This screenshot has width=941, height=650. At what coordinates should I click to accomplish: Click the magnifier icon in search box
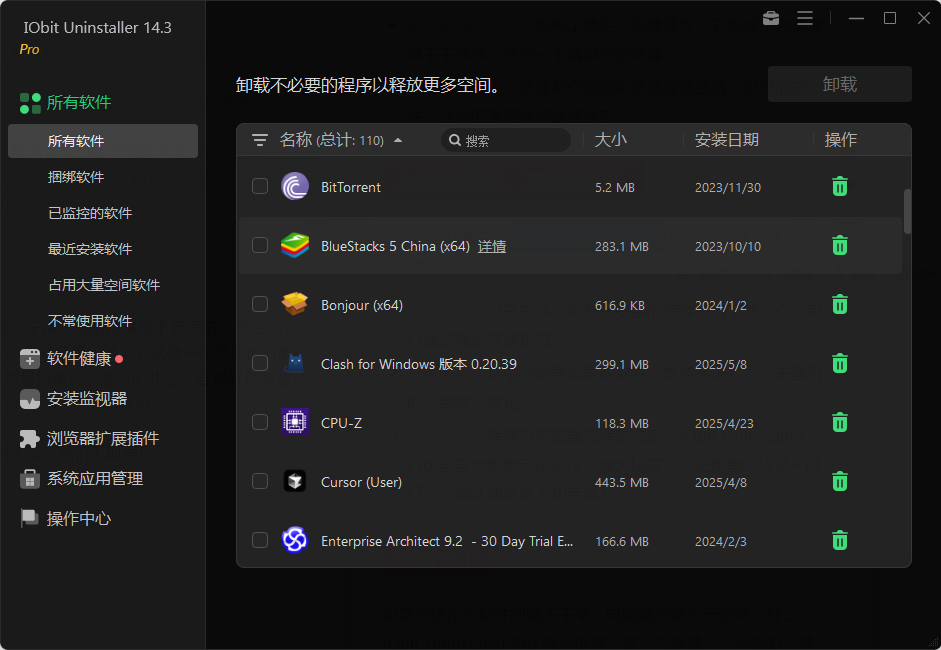point(455,140)
